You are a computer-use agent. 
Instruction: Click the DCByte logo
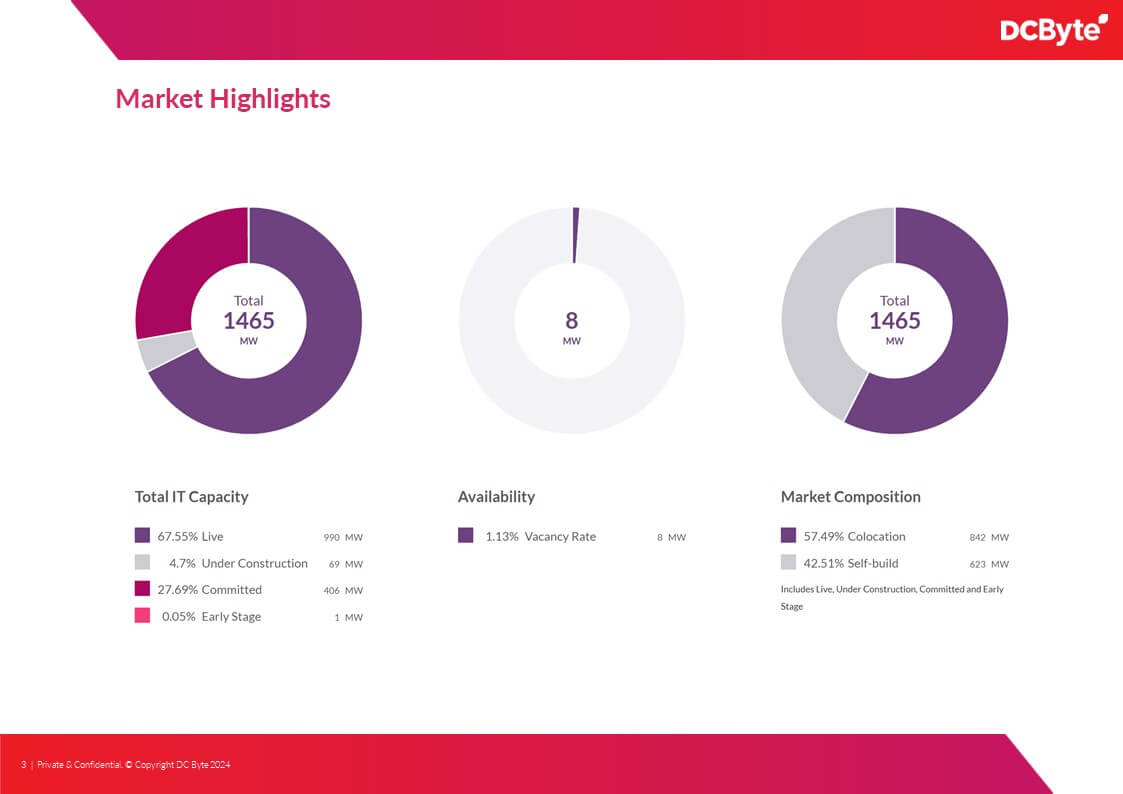(1054, 30)
